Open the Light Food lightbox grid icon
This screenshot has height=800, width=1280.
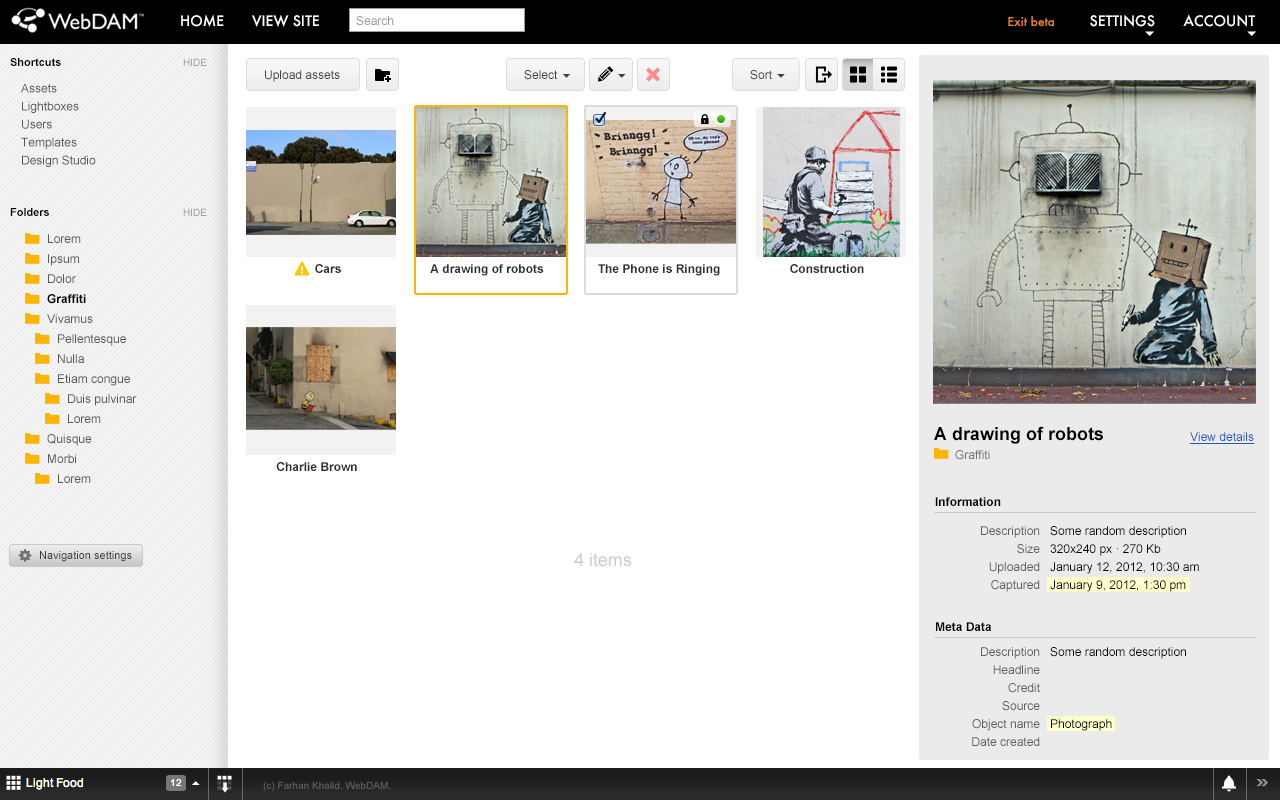(14, 783)
